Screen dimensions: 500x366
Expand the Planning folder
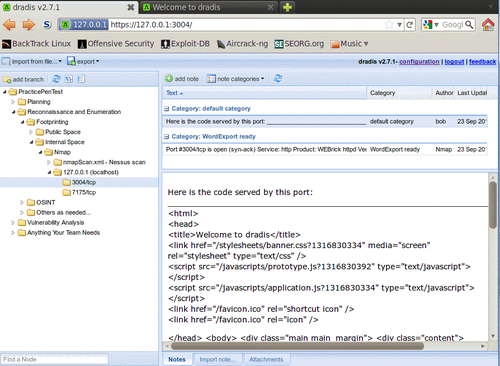13,102
